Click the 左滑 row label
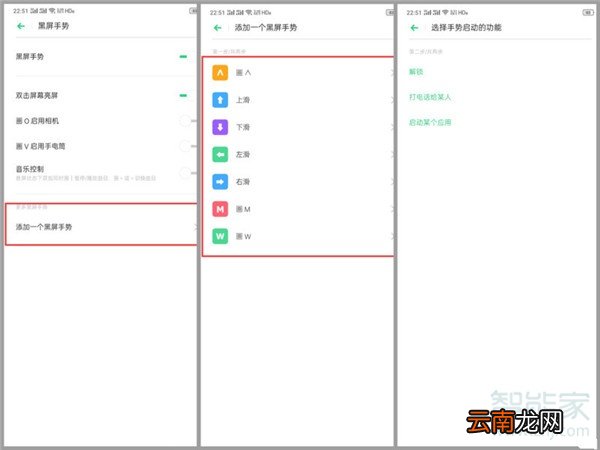The image size is (600, 450). click(x=243, y=155)
